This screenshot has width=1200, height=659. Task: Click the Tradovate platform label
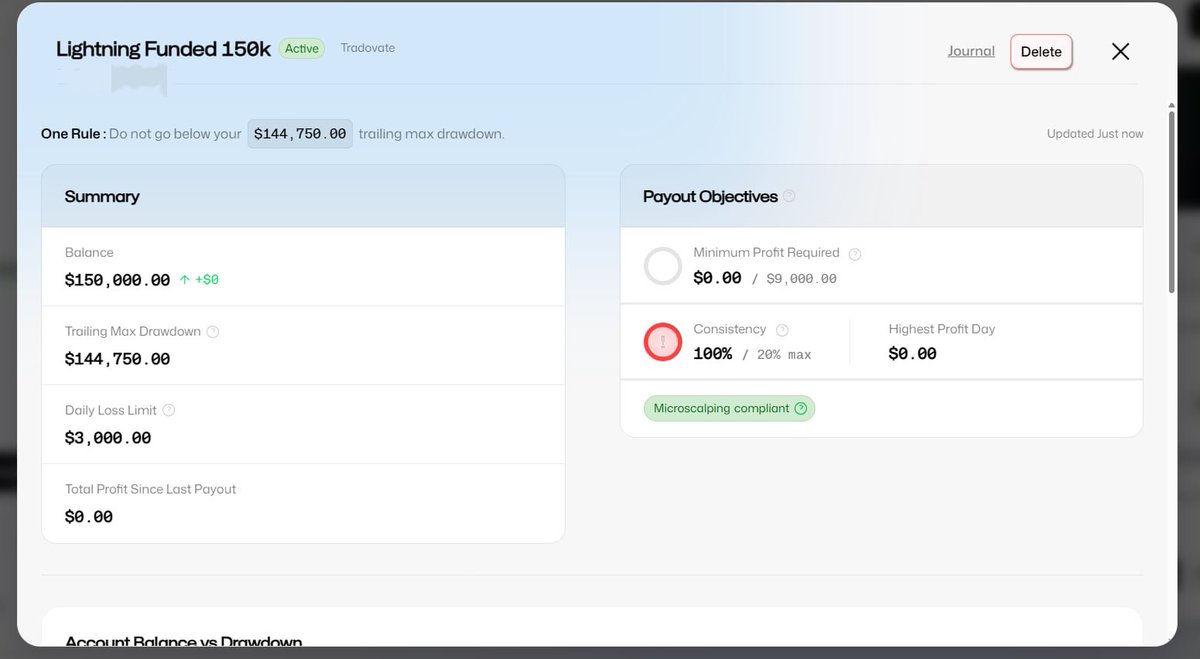[x=367, y=48]
